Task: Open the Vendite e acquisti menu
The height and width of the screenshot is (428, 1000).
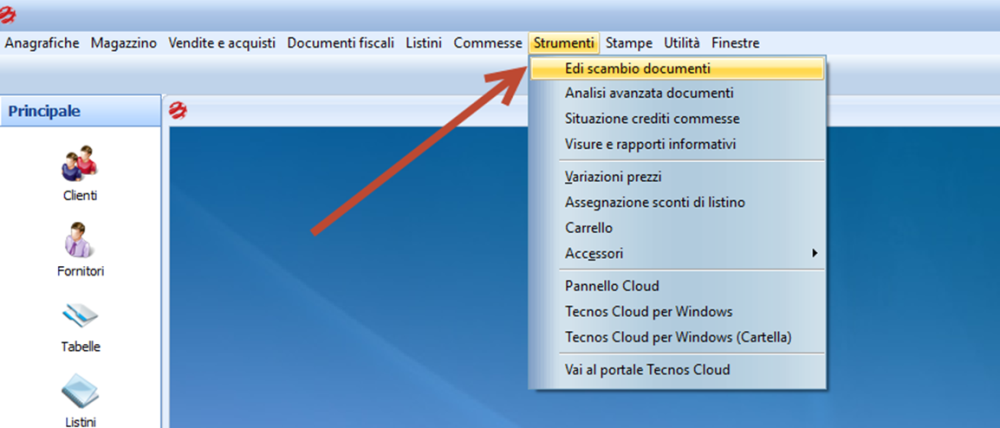Action: (x=222, y=43)
